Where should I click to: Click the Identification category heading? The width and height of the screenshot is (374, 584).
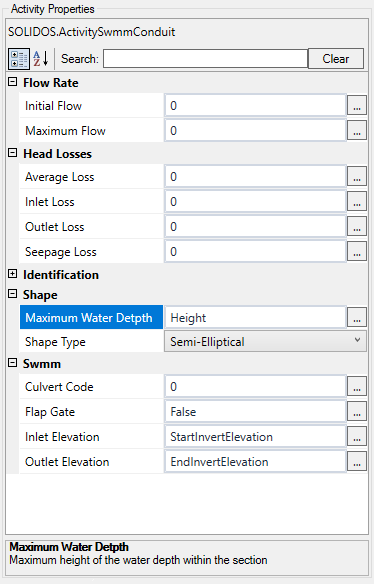tap(61, 275)
